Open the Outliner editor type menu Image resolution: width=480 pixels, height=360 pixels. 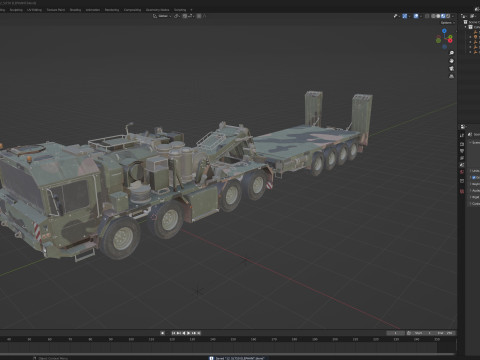click(464, 16)
